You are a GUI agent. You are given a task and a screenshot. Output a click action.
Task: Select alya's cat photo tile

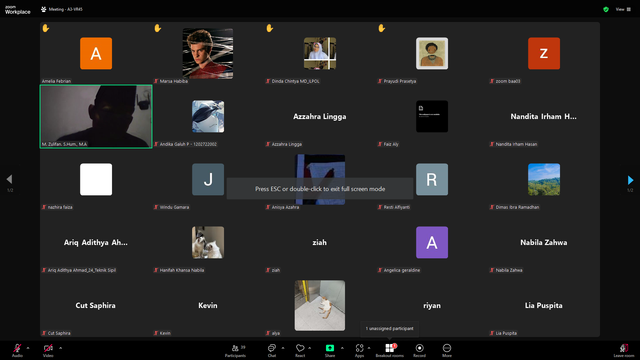coord(320,305)
